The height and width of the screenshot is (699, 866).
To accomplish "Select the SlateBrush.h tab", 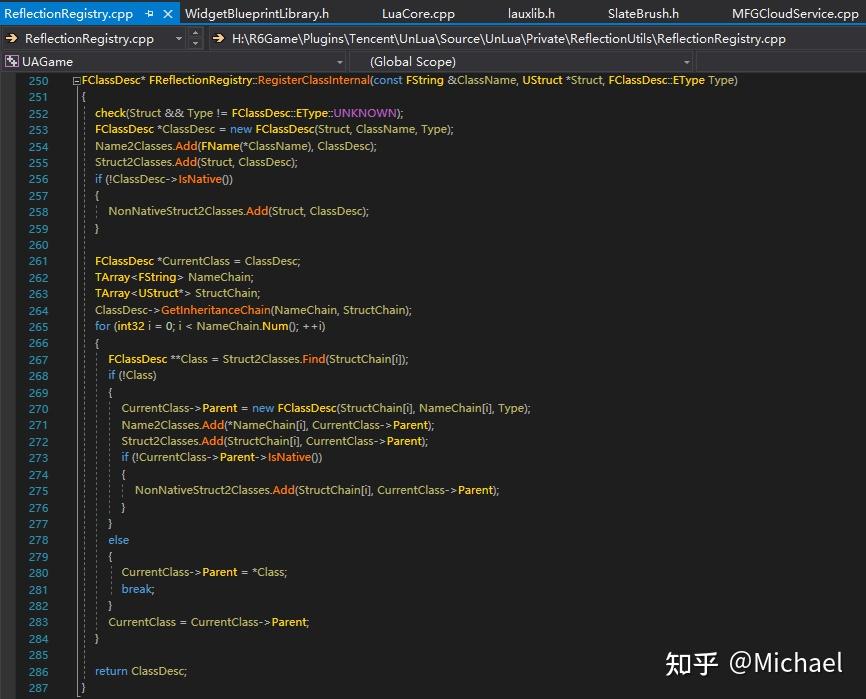I will pos(643,14).
